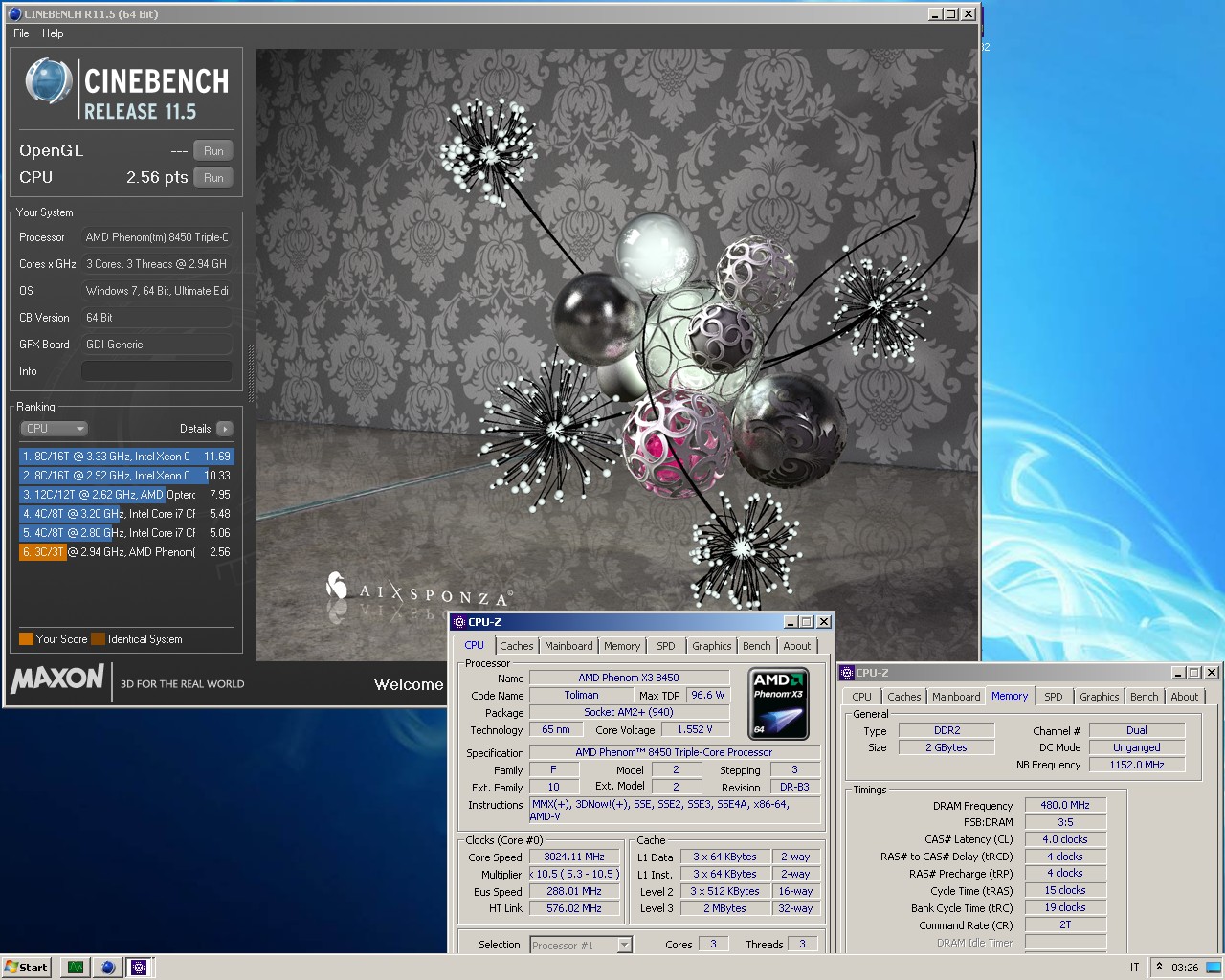Select About tab in Memory CPU-Z window

click(x=1185, y=697)
